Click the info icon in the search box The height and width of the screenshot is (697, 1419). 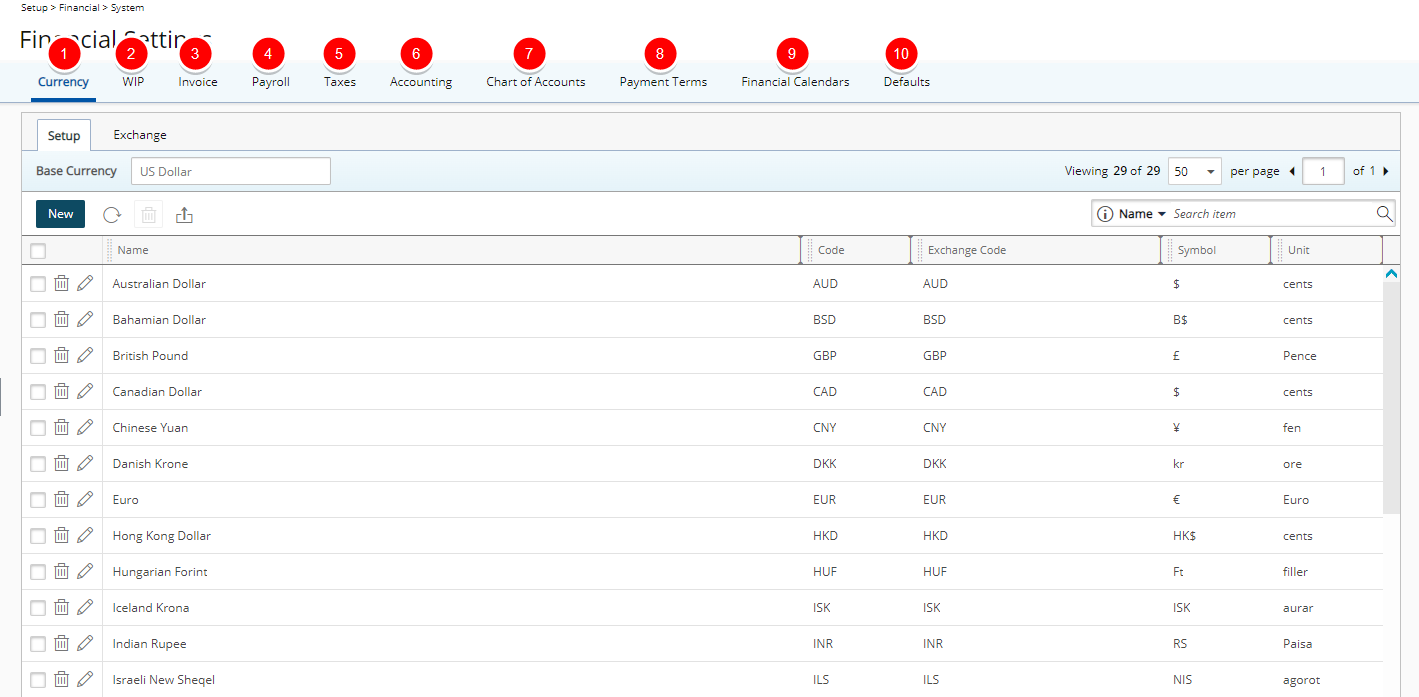1105,214
